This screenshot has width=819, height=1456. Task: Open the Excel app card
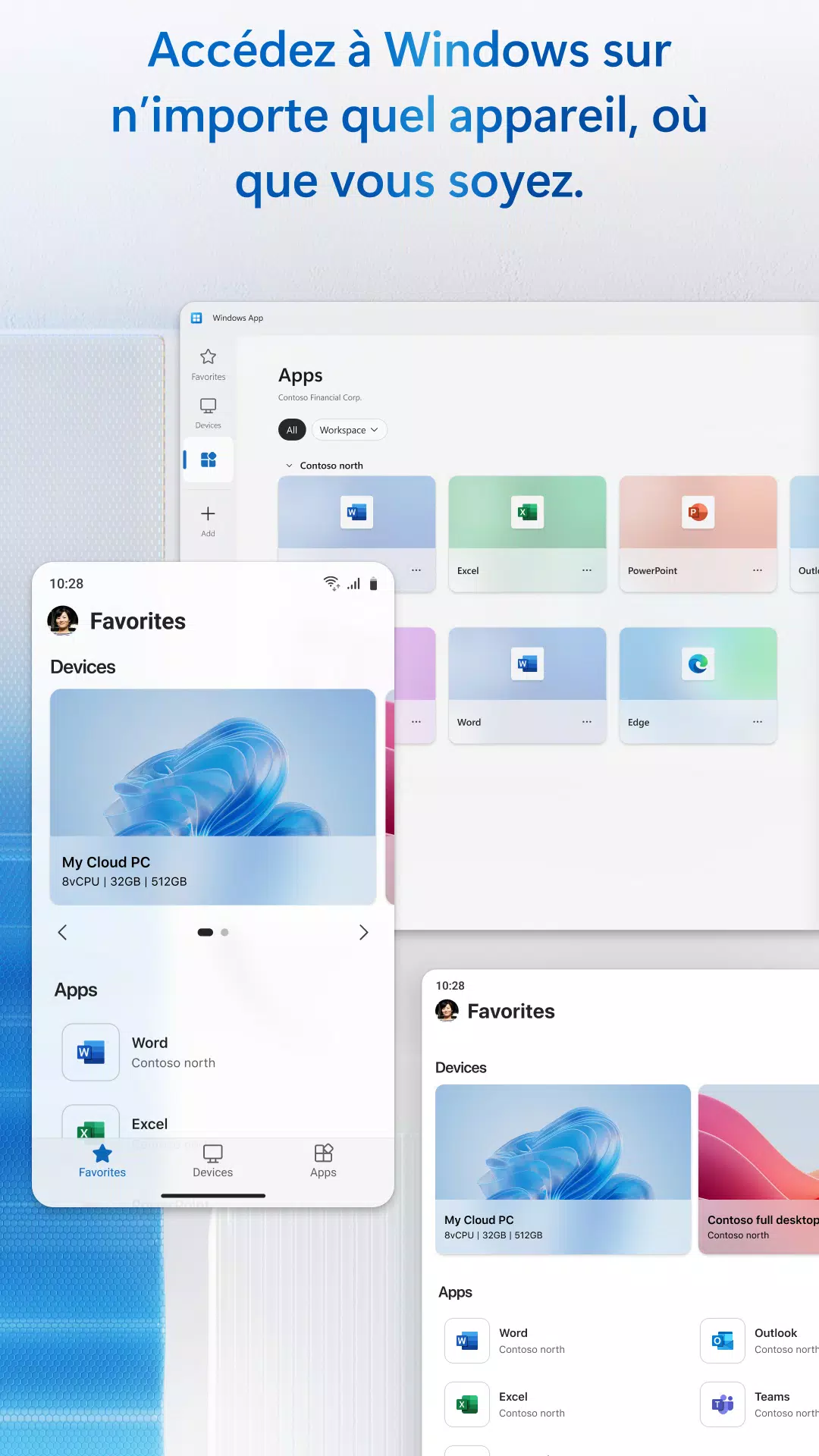click(528, 534)
